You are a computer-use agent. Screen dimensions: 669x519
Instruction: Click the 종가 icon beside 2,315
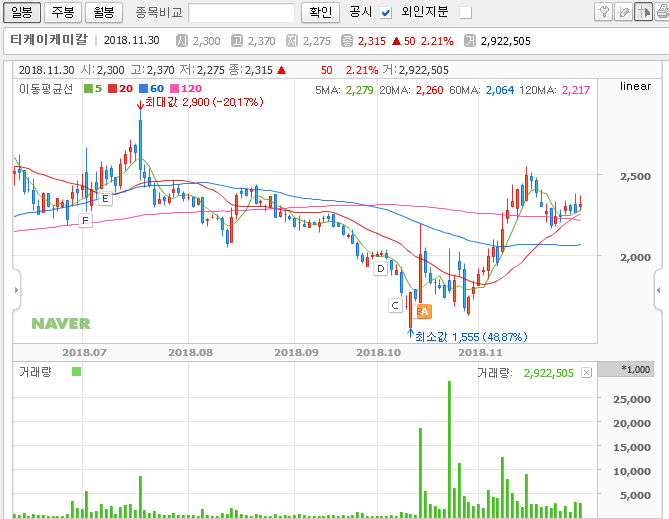pyautogui.click(x=347, y=41)
